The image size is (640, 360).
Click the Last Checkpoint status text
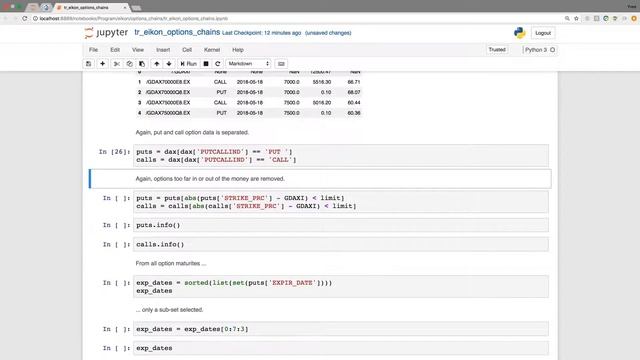[x=262, y=33]
